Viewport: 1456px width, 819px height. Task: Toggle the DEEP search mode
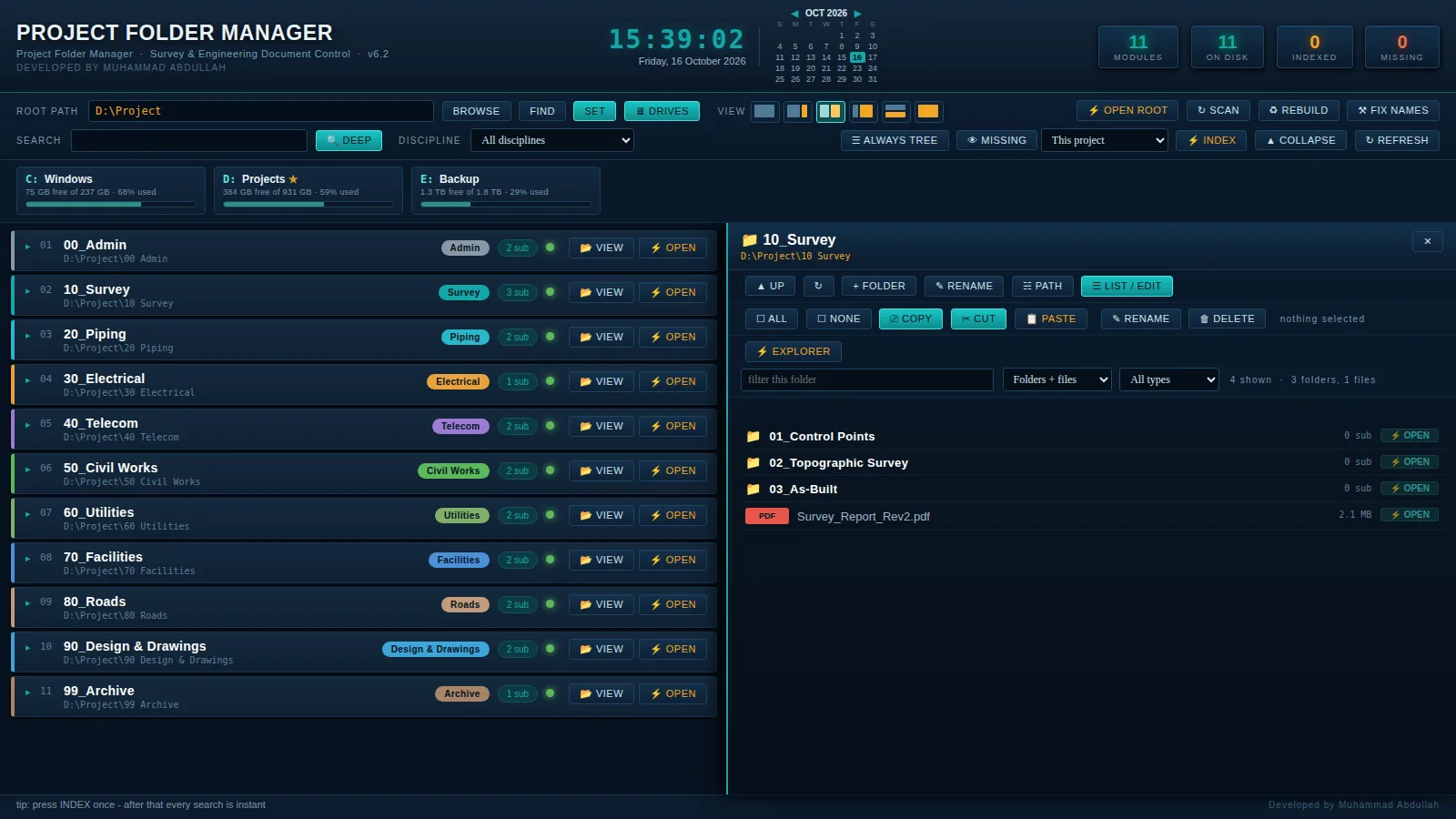[349, 140]
